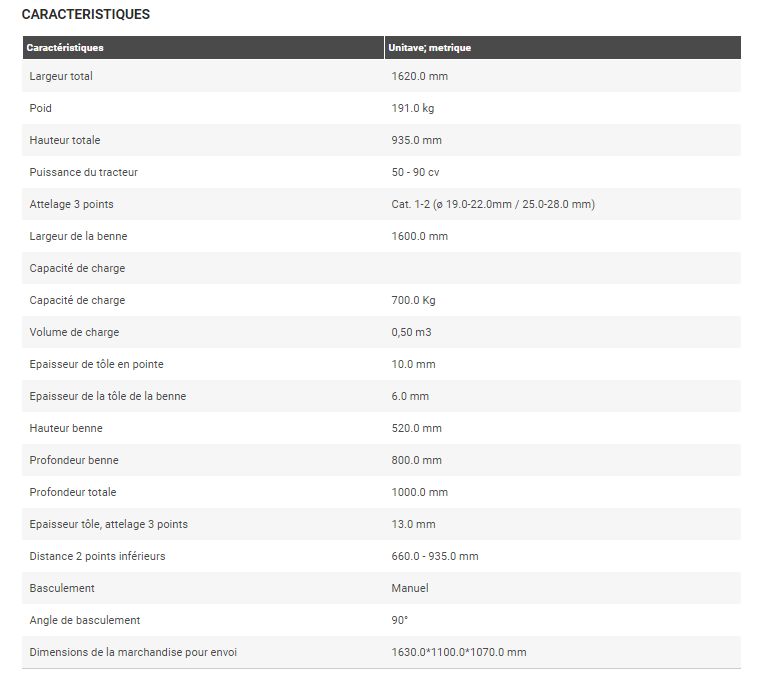
Task: Click the 191.0 kg weight value
Action: tap(413, 108)
